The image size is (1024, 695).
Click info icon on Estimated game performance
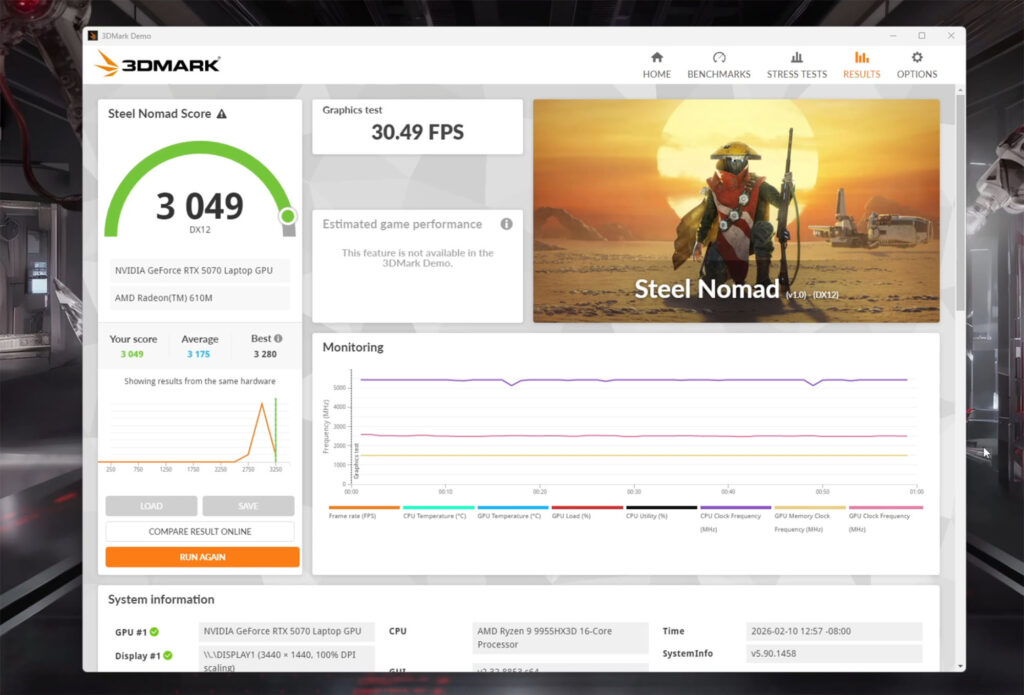click(506, 224)
